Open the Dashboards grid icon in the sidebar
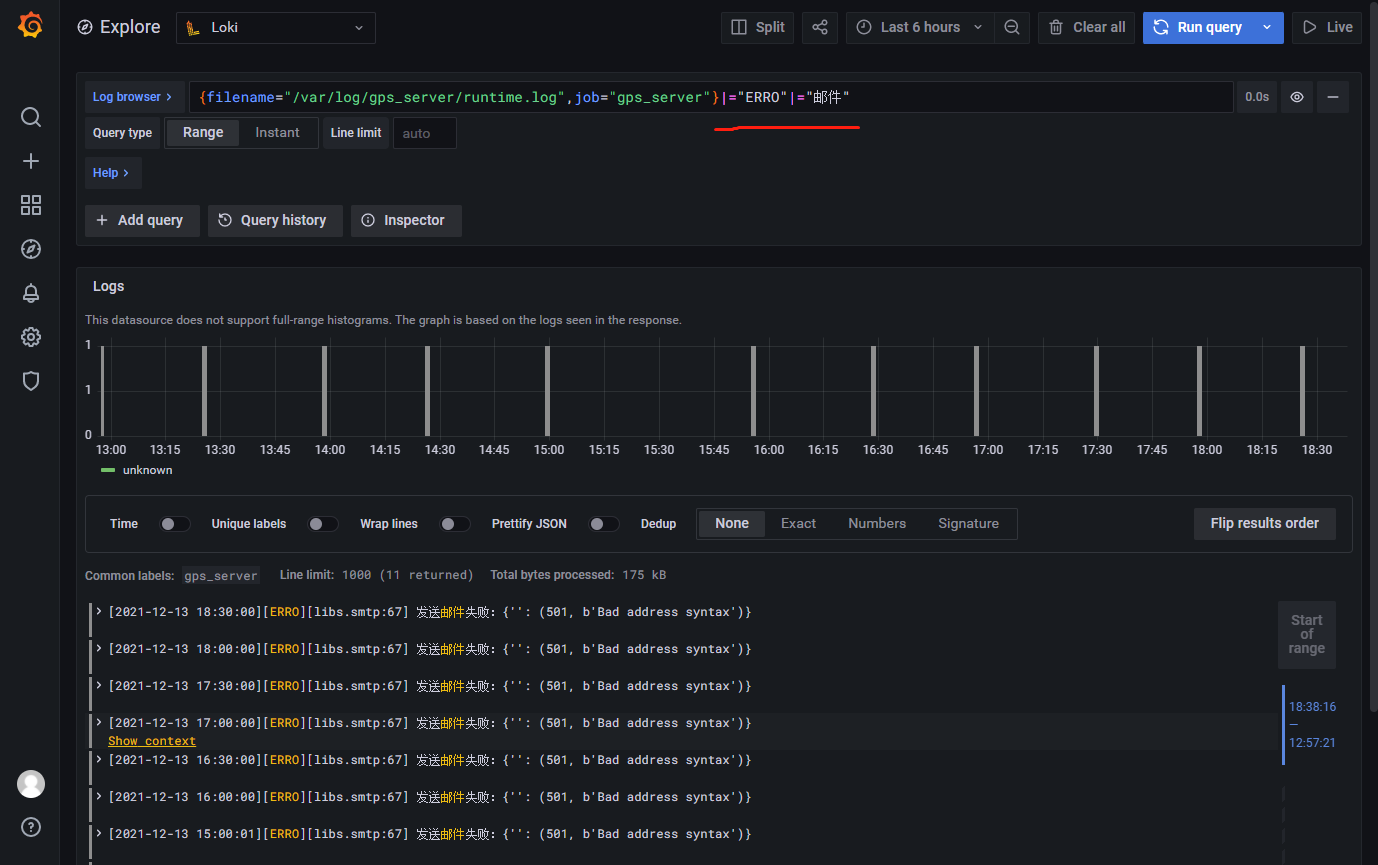1378x865 pixels. click(31, 205)
